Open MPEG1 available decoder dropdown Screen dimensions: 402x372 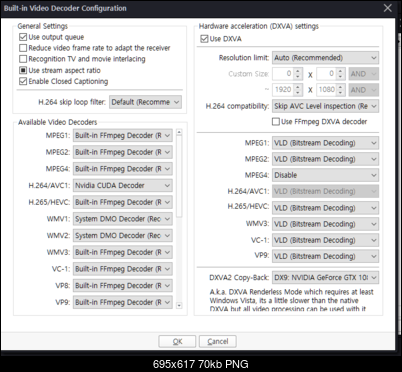coord(123,135)
